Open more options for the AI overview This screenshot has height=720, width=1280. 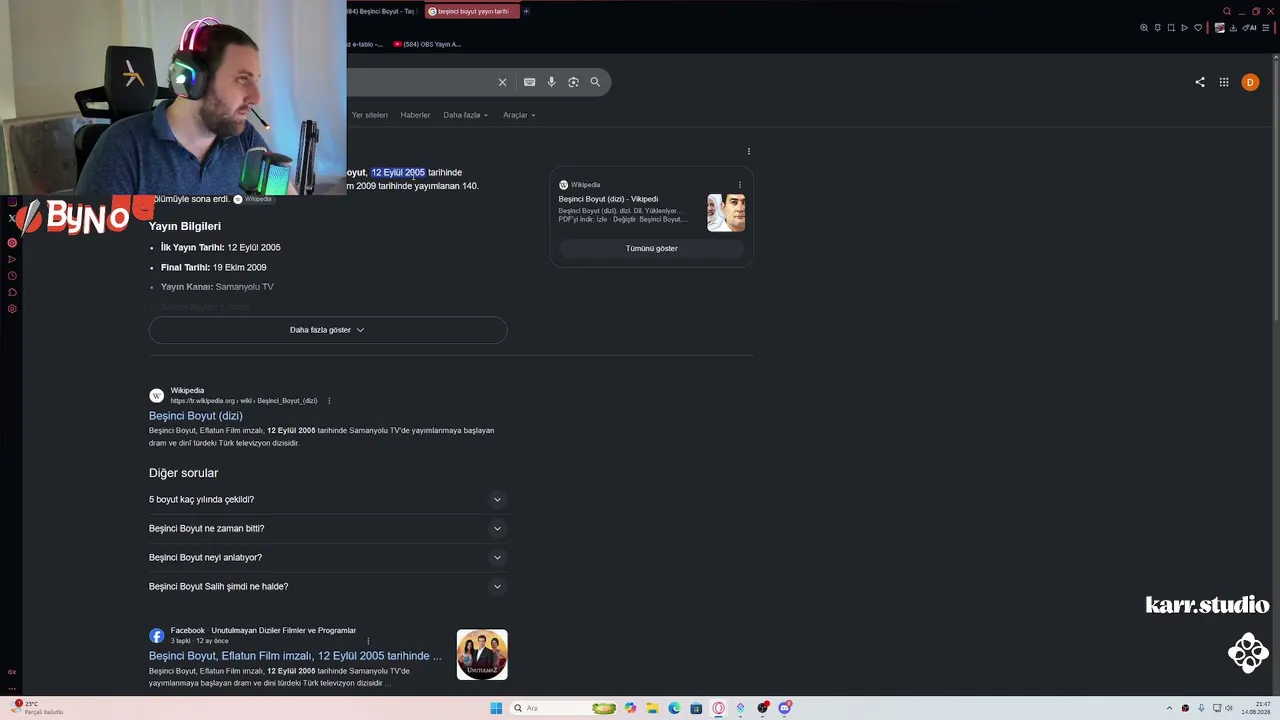click(748, 151)
